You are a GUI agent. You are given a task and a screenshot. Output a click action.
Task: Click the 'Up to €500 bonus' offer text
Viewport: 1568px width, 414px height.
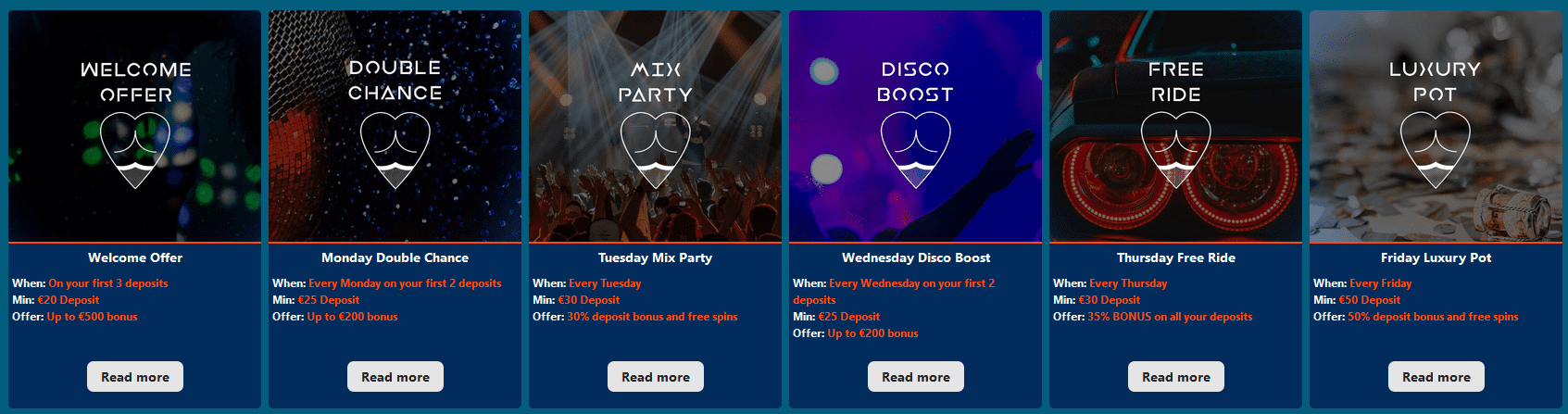[92, 317]
